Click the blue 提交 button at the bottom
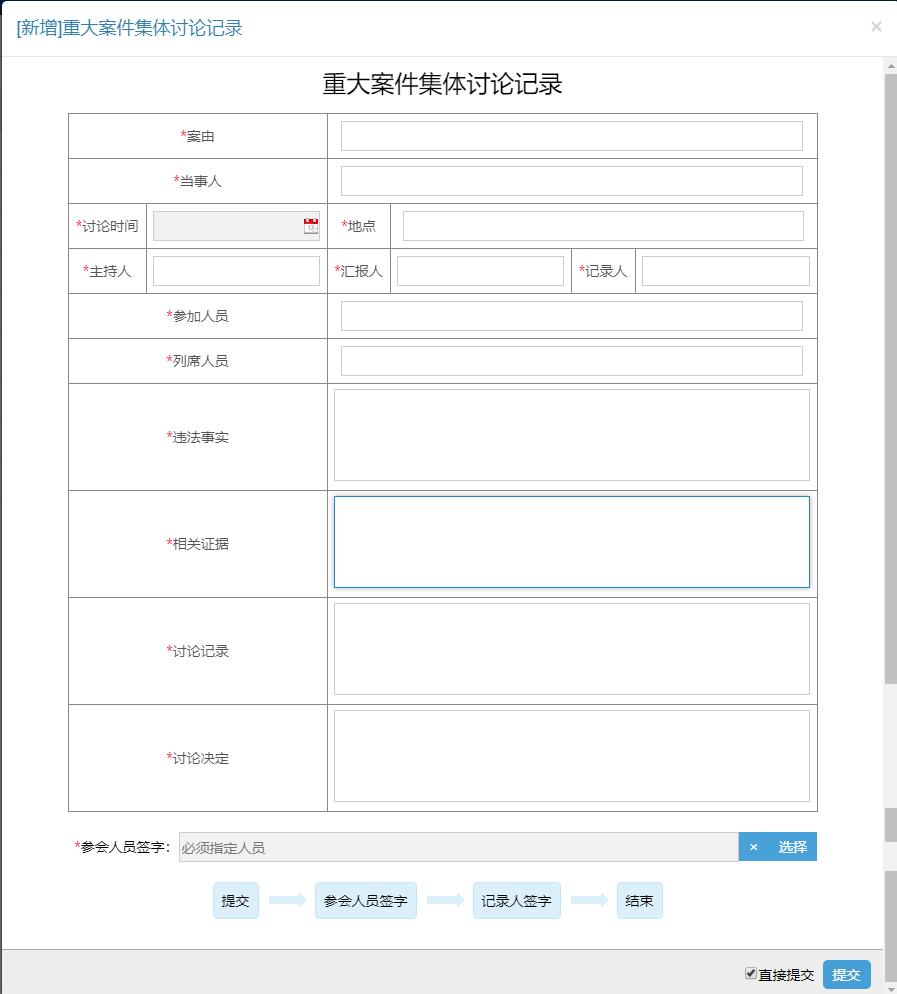Image resolution: width=897 pixels, height=994 pixels. click(846, 974)
